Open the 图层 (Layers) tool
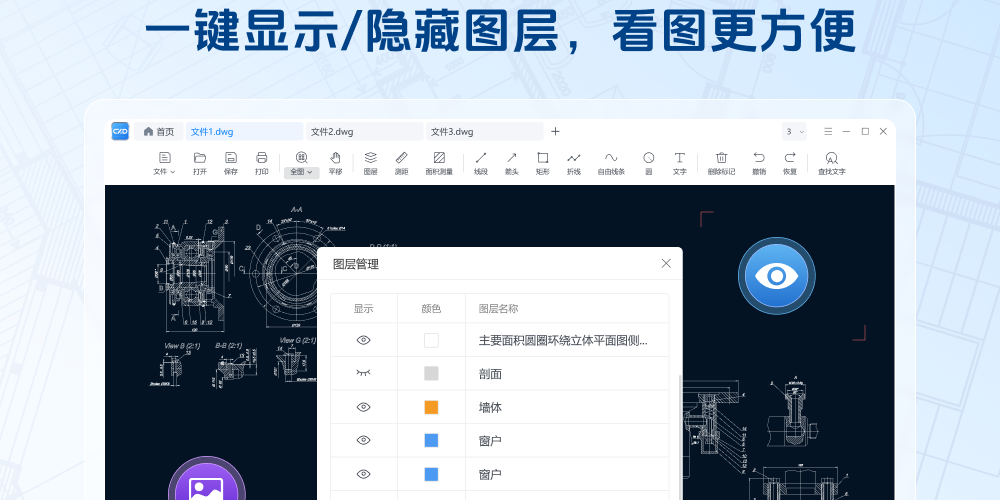The image size is (1000, 500). click(x=370, y=162)
